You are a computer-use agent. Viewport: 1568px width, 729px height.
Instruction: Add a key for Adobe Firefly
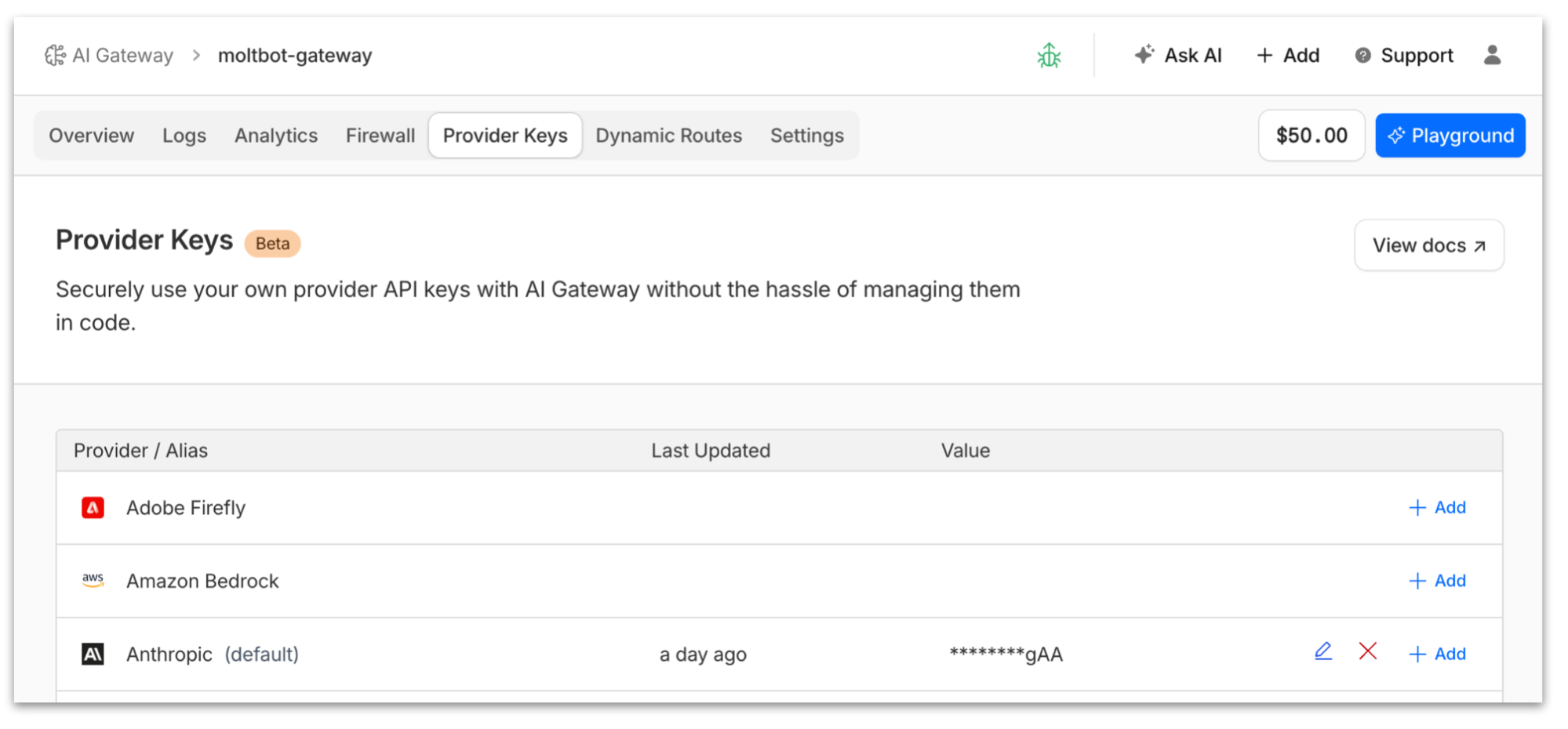[1438, 508]
